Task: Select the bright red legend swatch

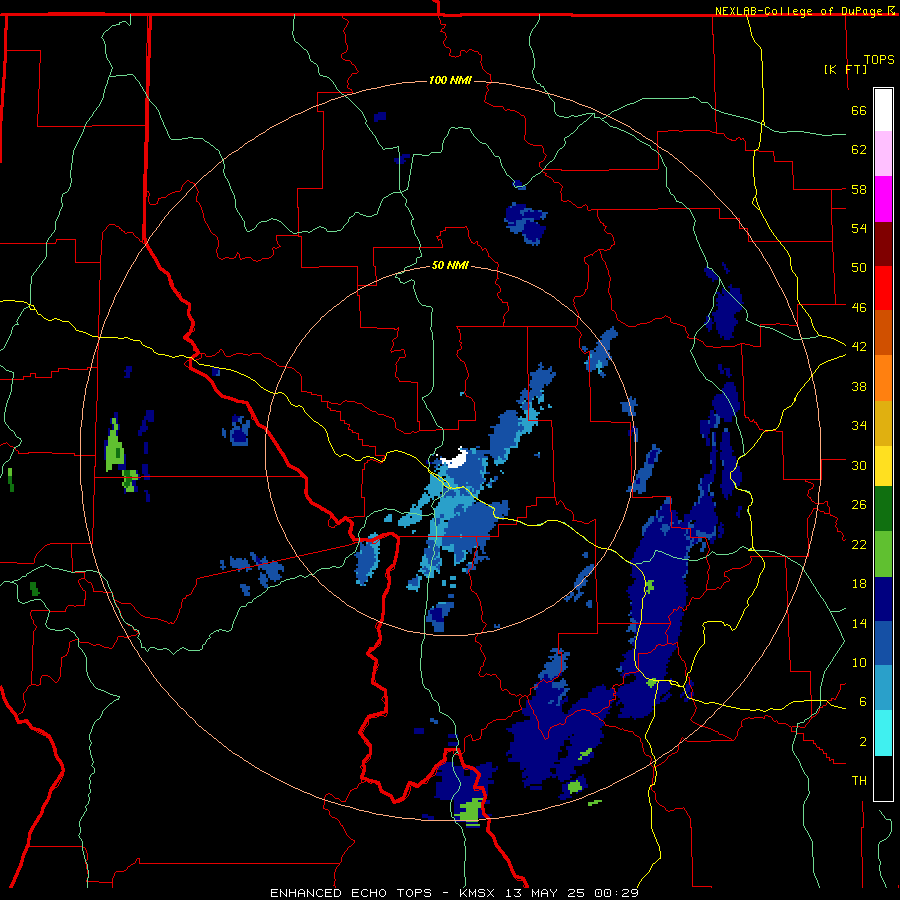Action: pyautogui.click(x=883, y=288)
